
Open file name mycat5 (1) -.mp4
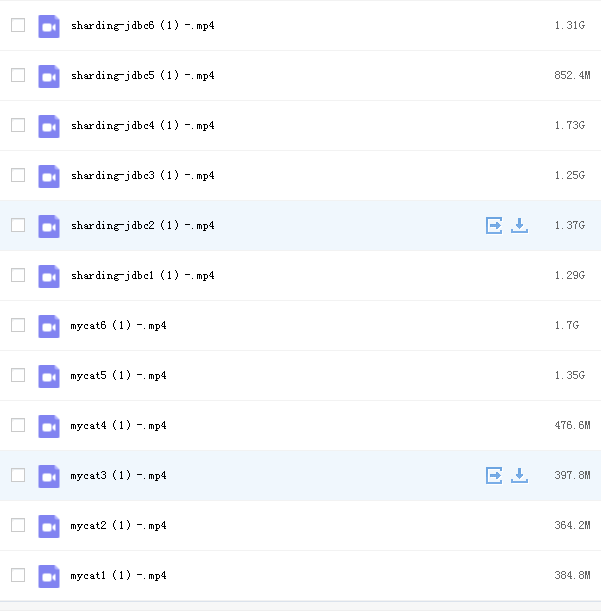[118, 375]
